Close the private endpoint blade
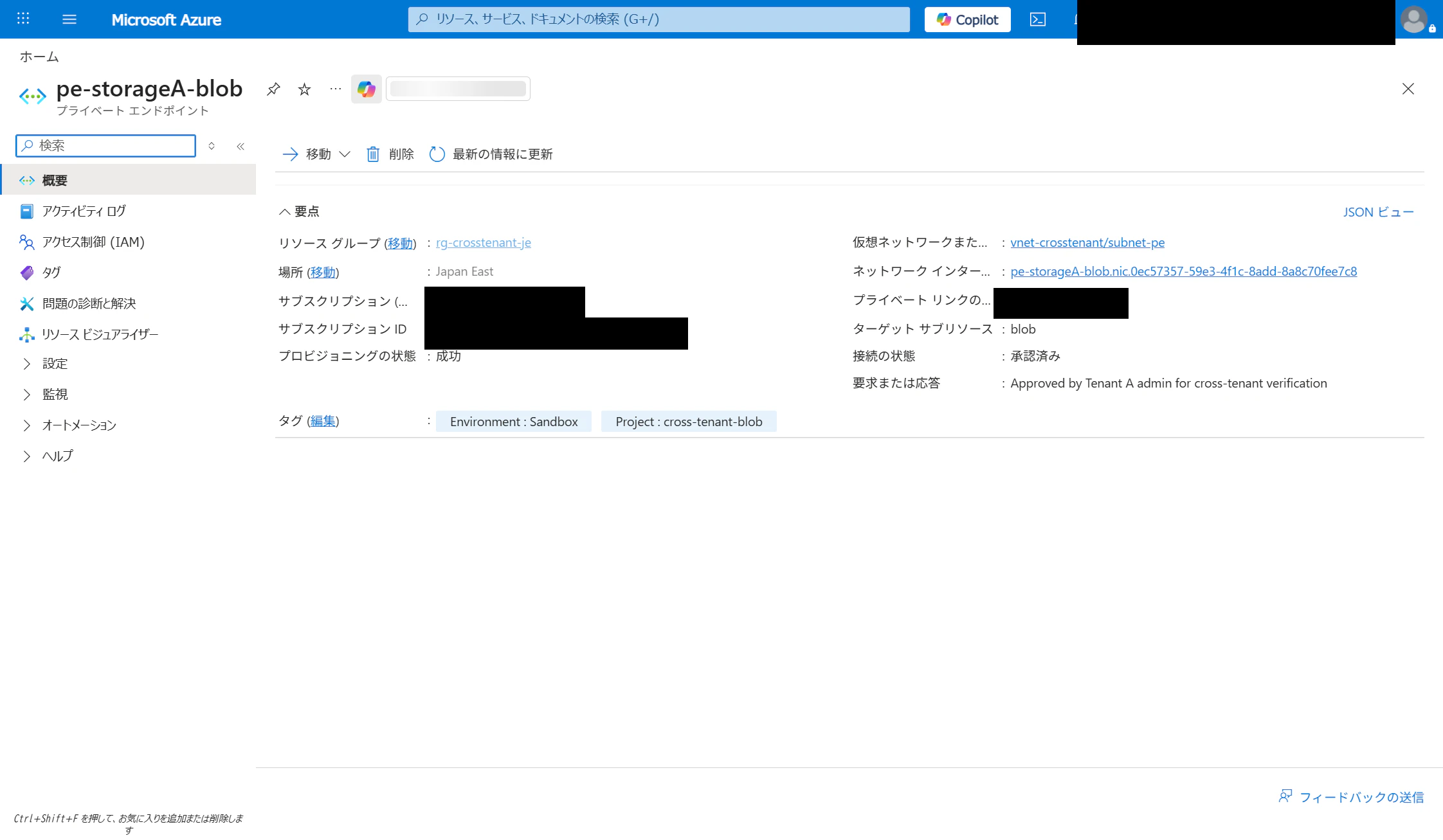1443x840 pixels. pyautogui.click(x=1408, y=89)
